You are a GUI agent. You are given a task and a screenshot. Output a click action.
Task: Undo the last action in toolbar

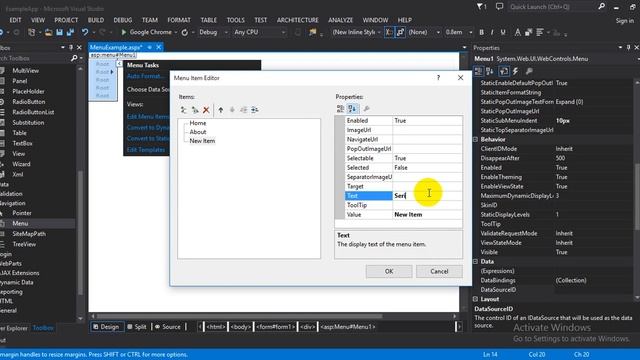click(x=84, y=32)
